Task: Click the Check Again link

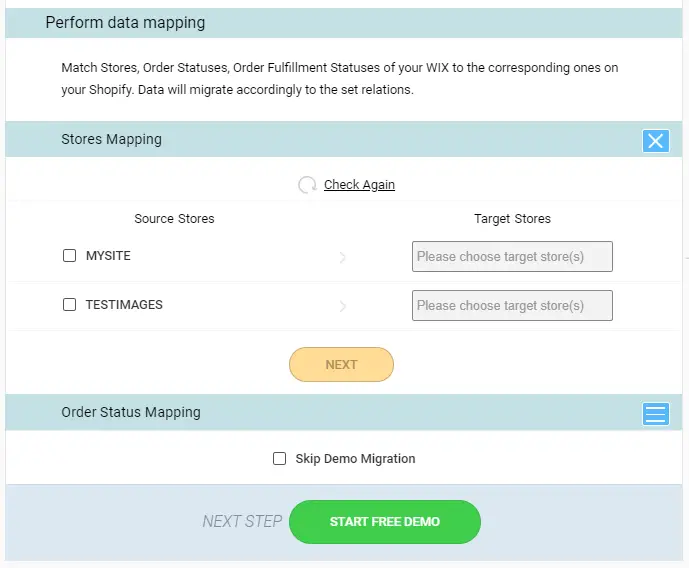Action: (359, 185)
